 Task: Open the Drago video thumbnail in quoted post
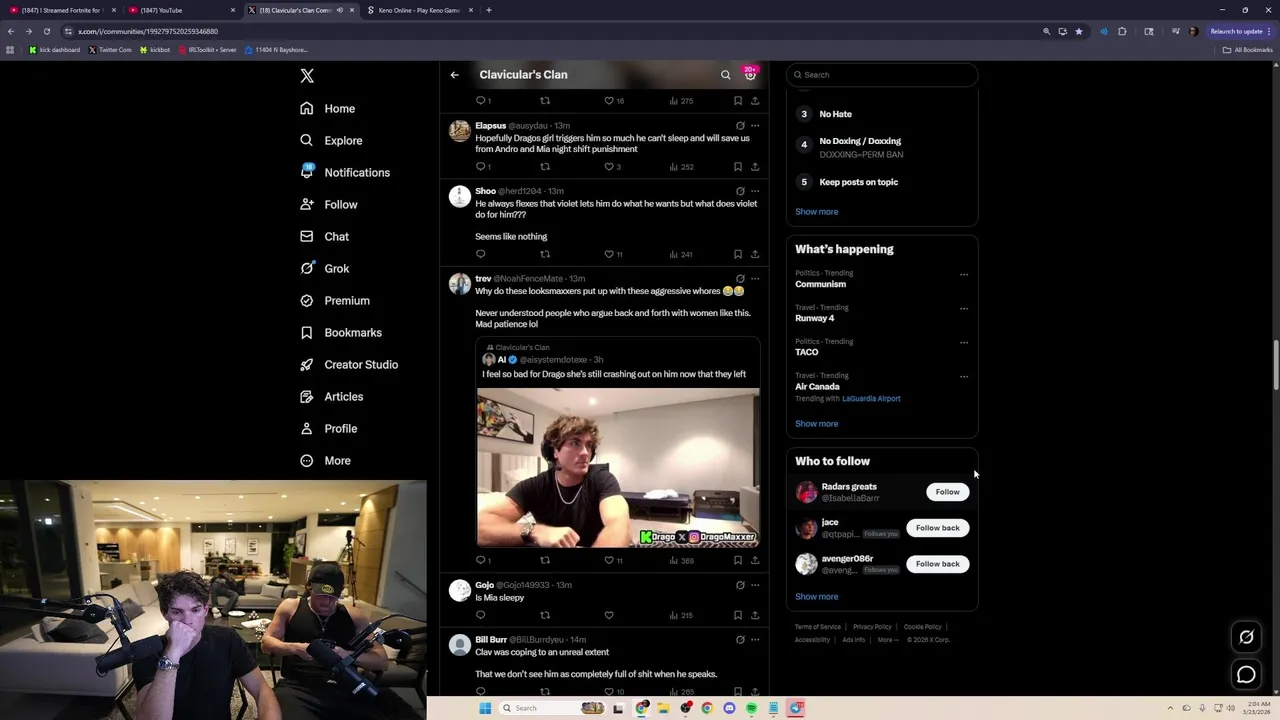pyautogui.click(x=618, y=468)
